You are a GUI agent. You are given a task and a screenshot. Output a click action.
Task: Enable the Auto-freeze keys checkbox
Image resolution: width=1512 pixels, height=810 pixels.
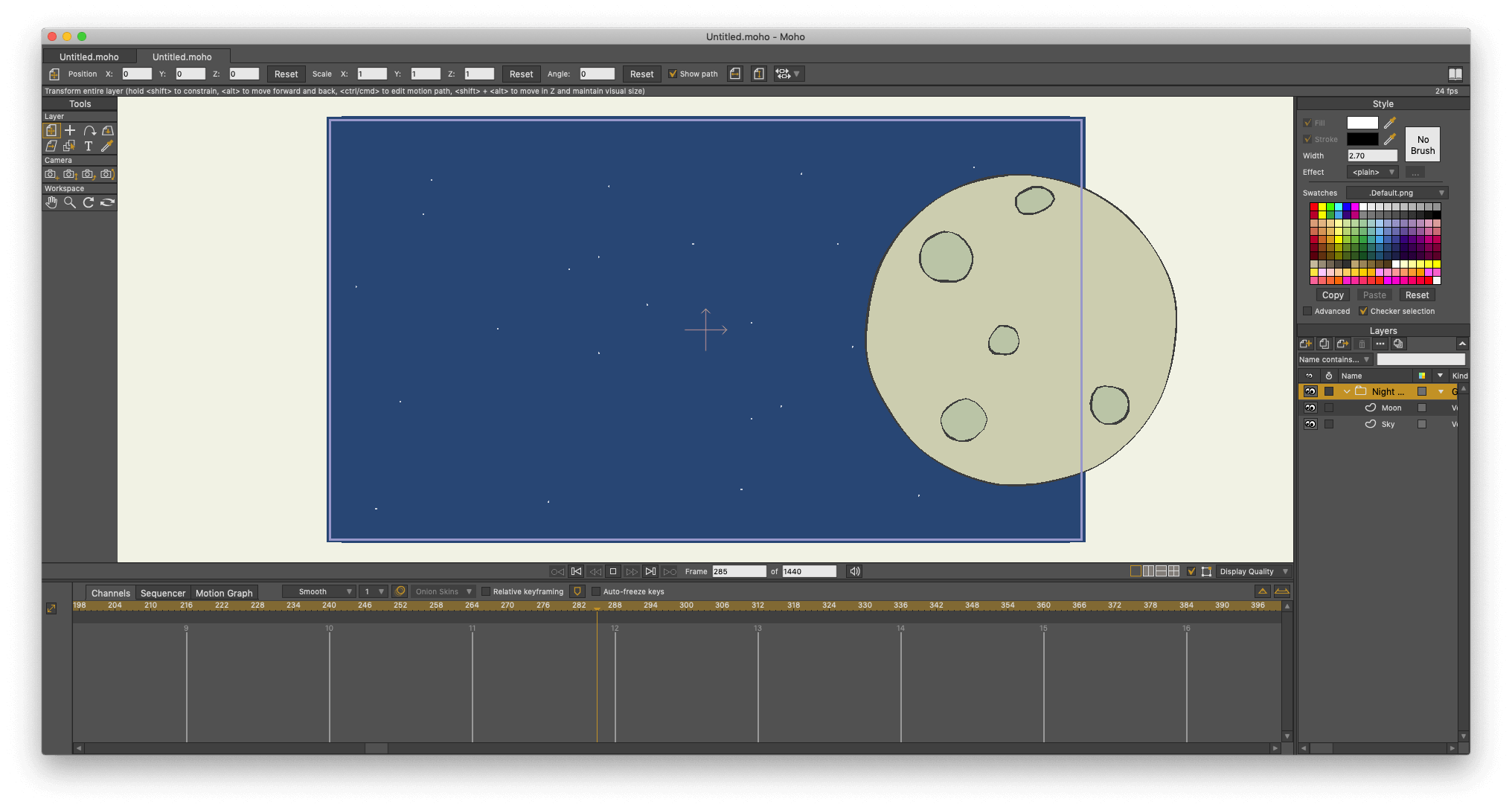pyautogui.click(x=597, y=591)
